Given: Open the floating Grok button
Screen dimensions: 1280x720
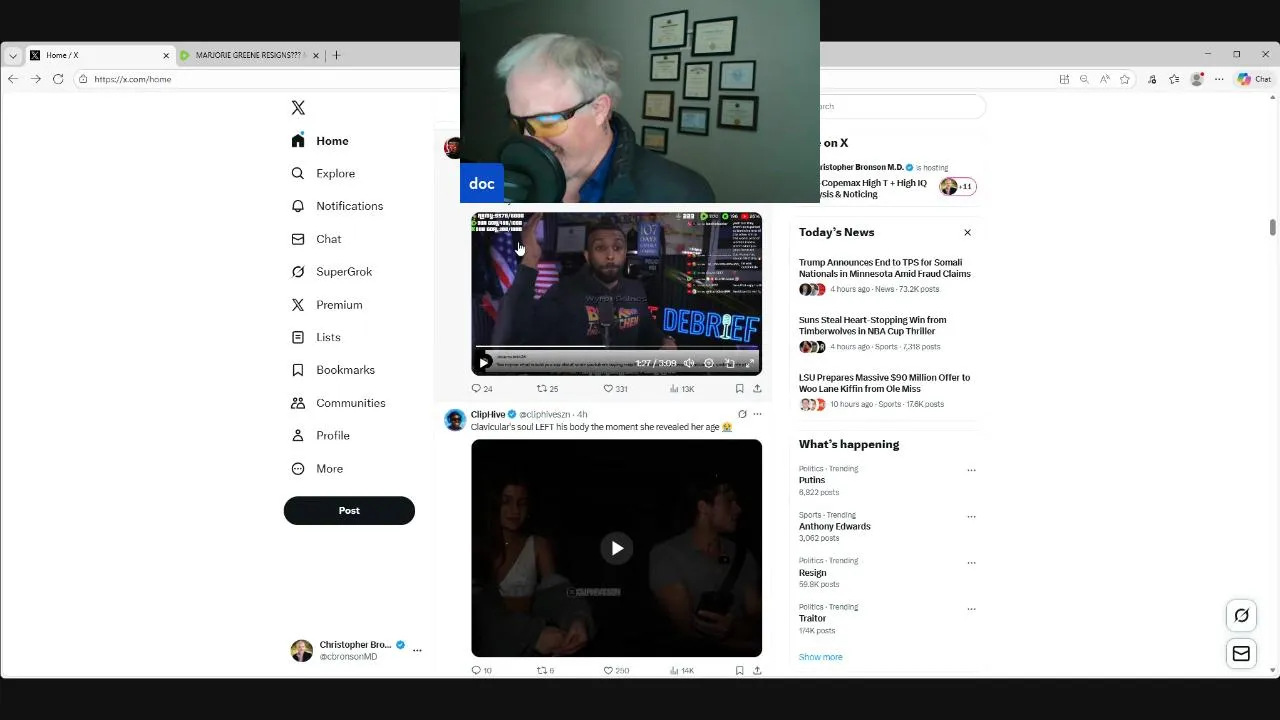Looking at the screenshot, I should point(1241,616).
